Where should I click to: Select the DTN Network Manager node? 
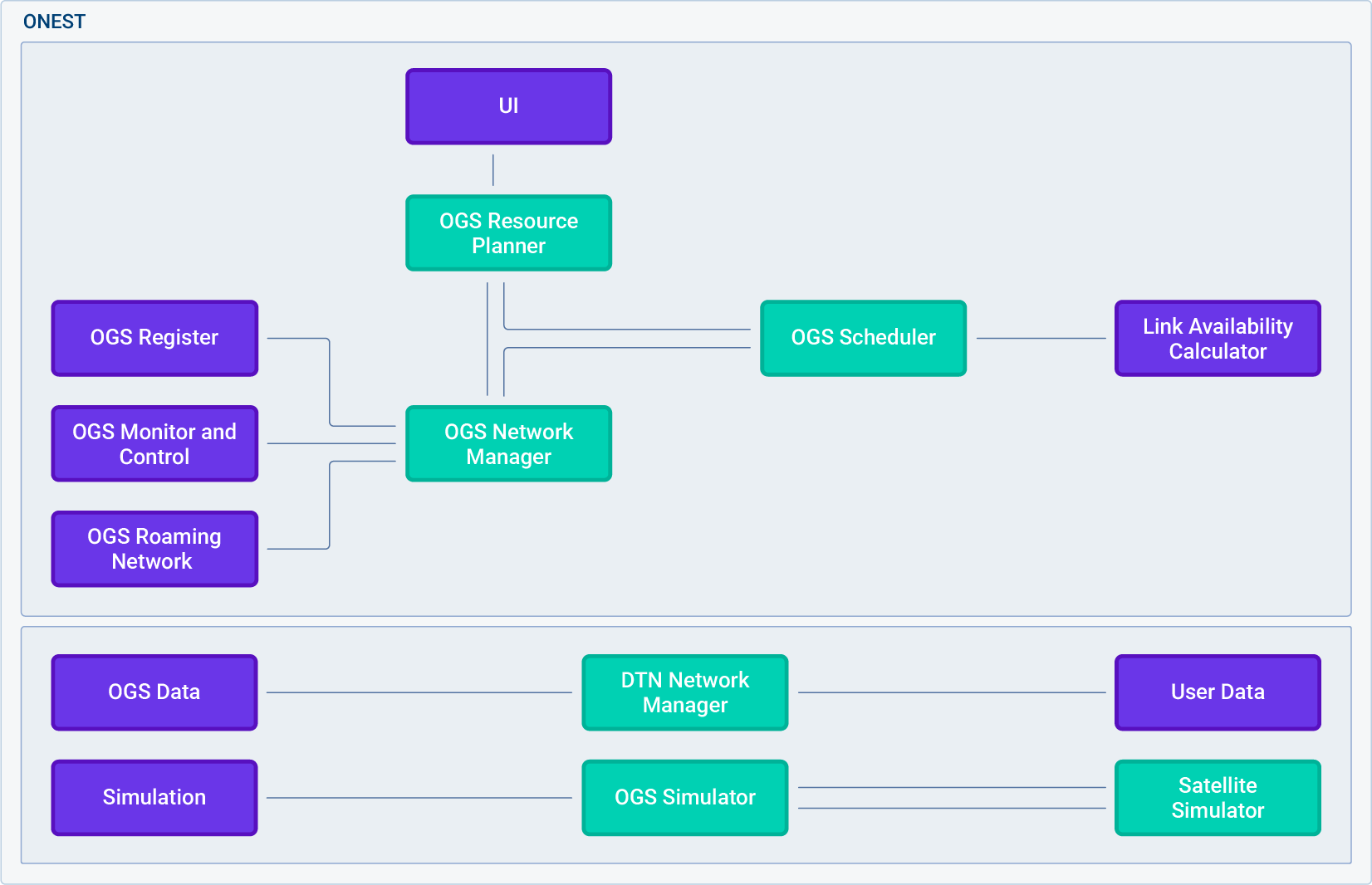[684, 692]
